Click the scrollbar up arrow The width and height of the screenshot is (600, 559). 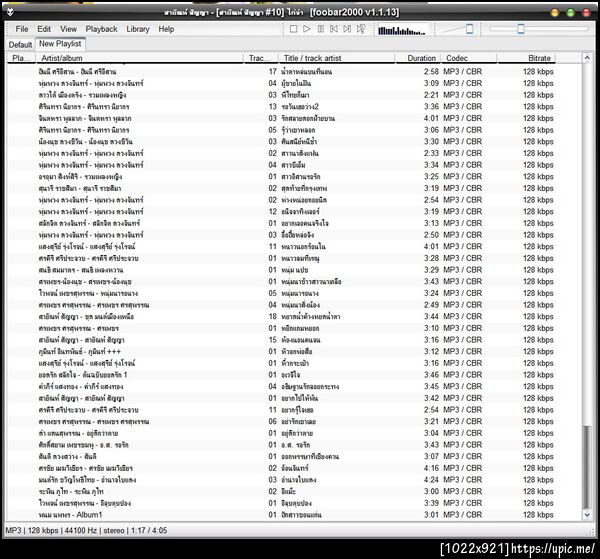(x=587, y=58)
